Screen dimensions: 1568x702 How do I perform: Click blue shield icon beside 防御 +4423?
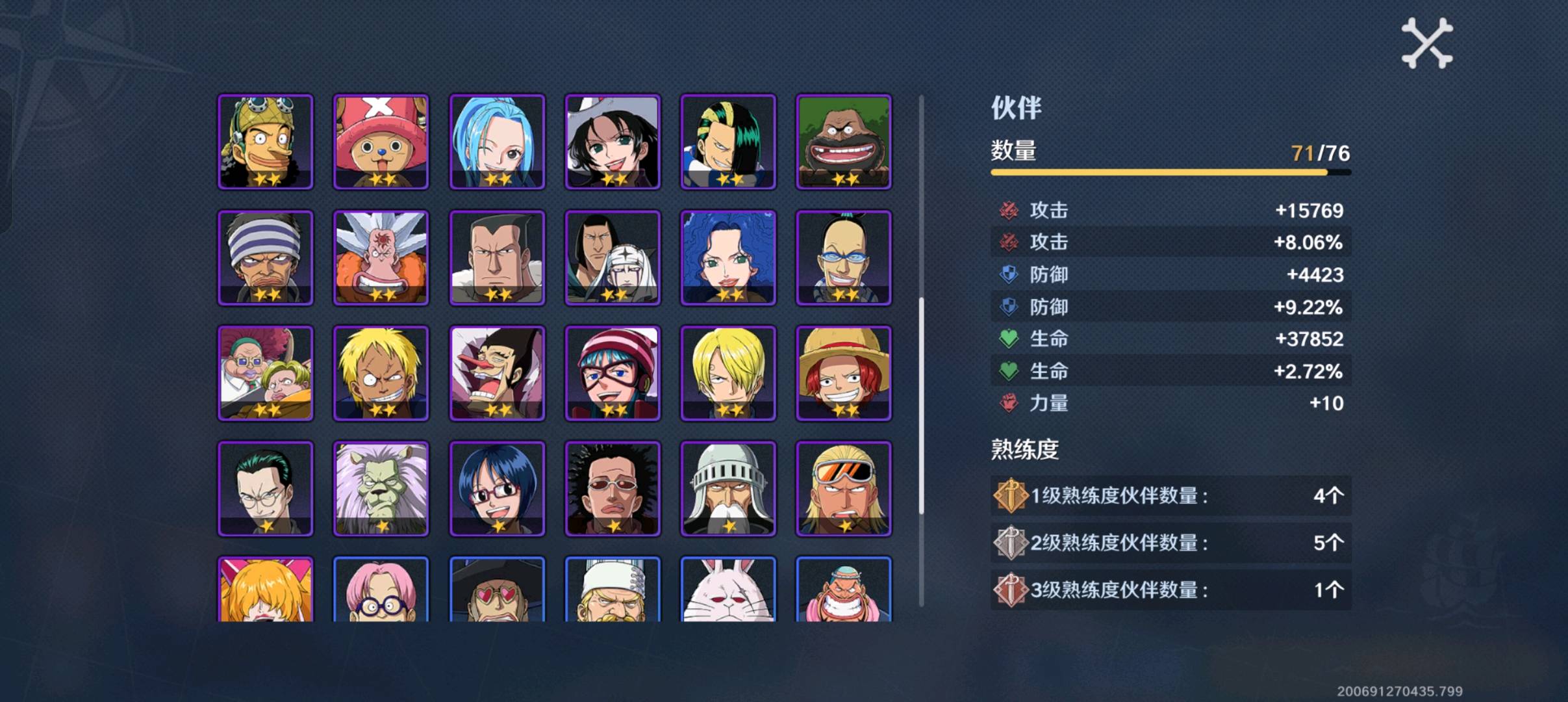point(1008,274)
